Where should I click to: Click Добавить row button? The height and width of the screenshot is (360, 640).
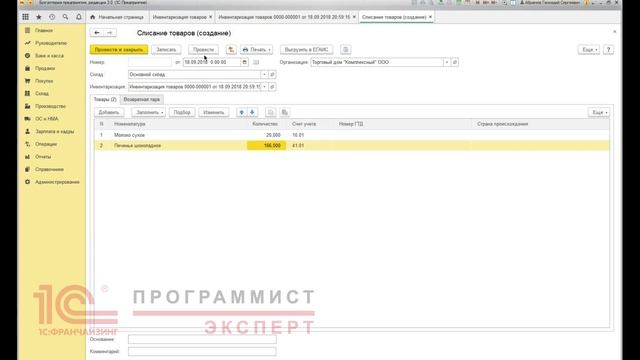[x=109, y=112]
